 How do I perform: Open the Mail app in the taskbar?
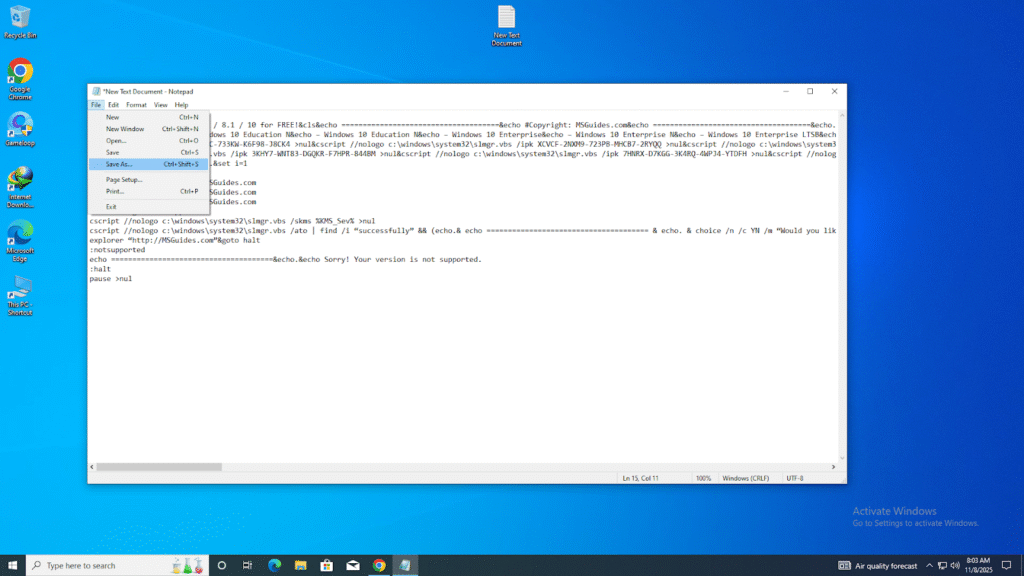click(352, 565)
